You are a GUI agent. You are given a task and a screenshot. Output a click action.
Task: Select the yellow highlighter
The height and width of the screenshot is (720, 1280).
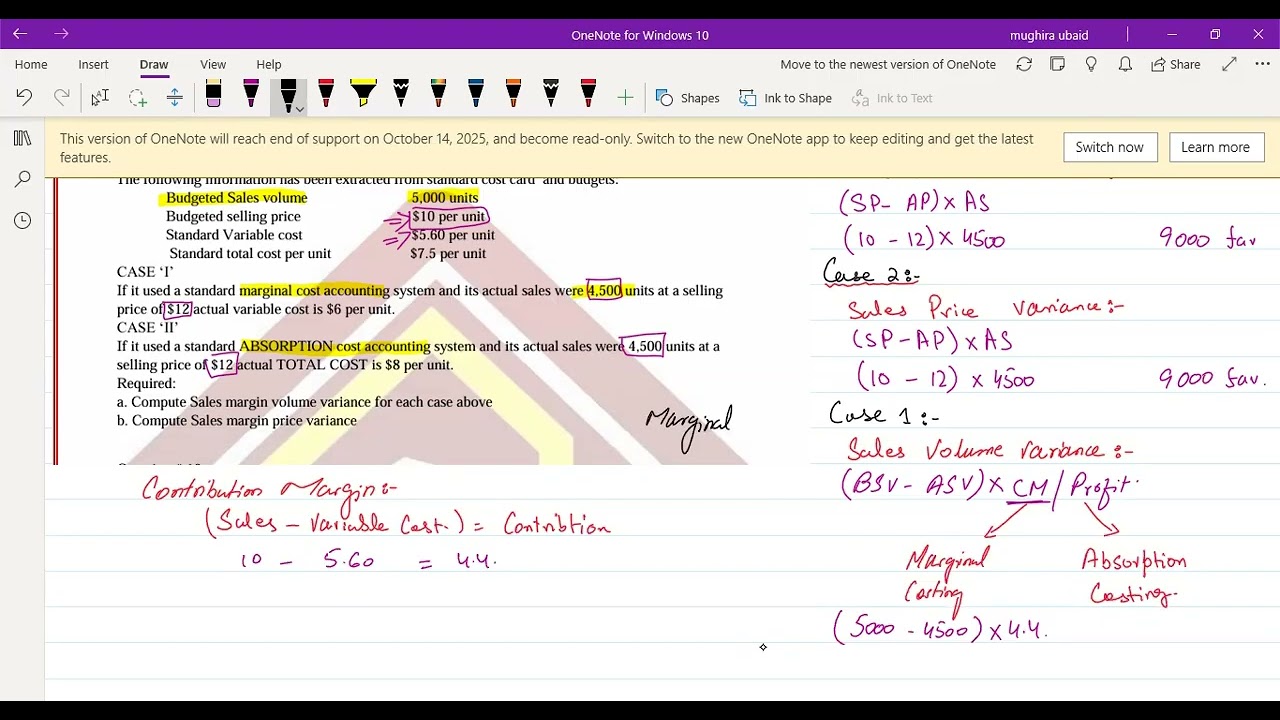(363, 95)
